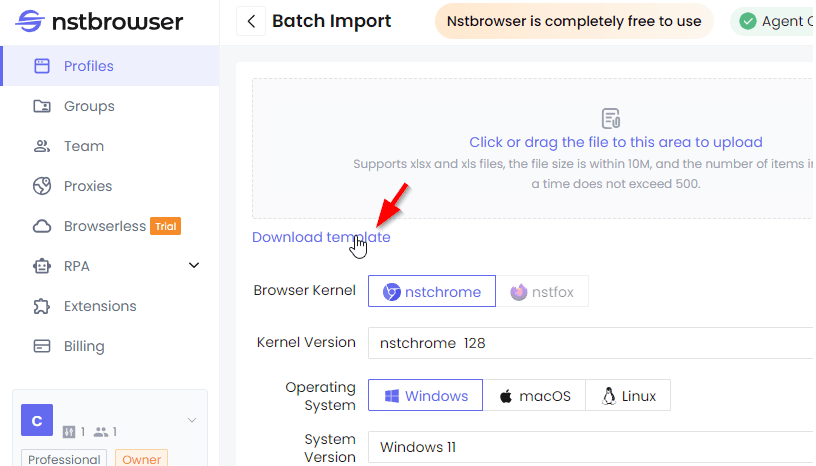Viewport: 816px width, 466px height.
Task: Open the Kernel Version dropdown
Action: point(591,343)
